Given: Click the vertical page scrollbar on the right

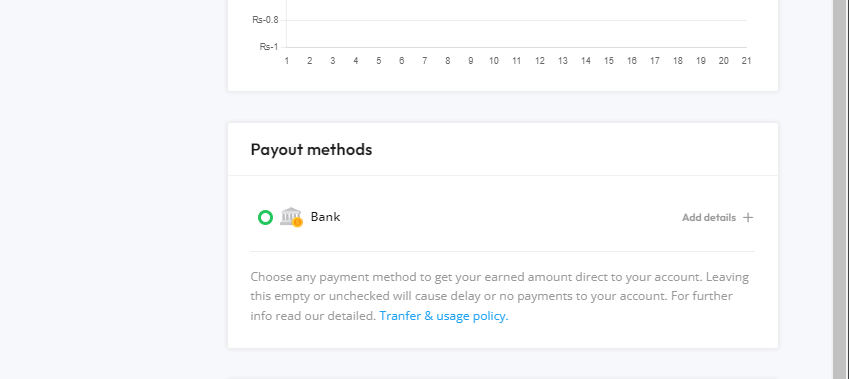Looking at the screenshot, I should [840, 190].
